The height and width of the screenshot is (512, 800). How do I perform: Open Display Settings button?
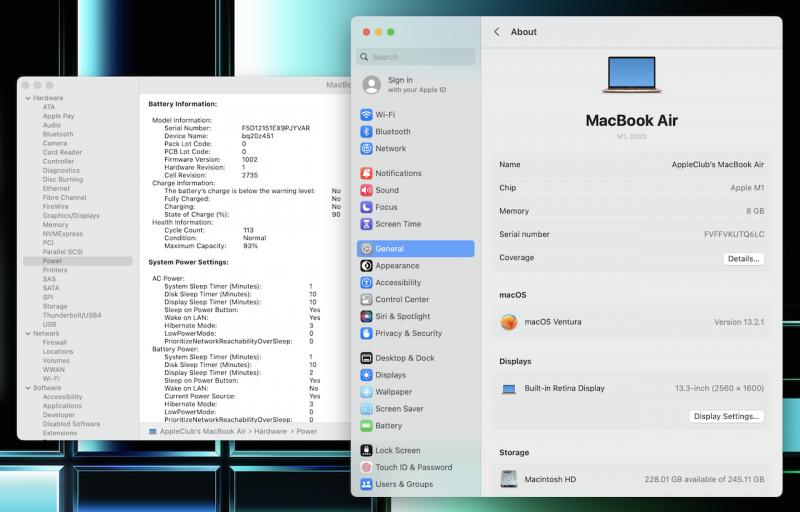[727, 416]
